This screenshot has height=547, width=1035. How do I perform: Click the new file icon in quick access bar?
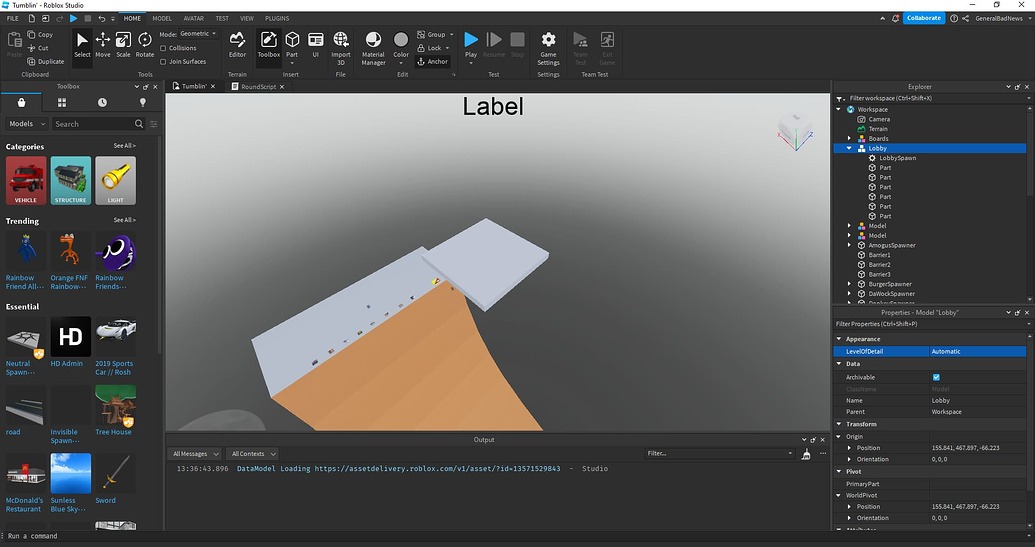pyautogui.click(x=31, y=18)
